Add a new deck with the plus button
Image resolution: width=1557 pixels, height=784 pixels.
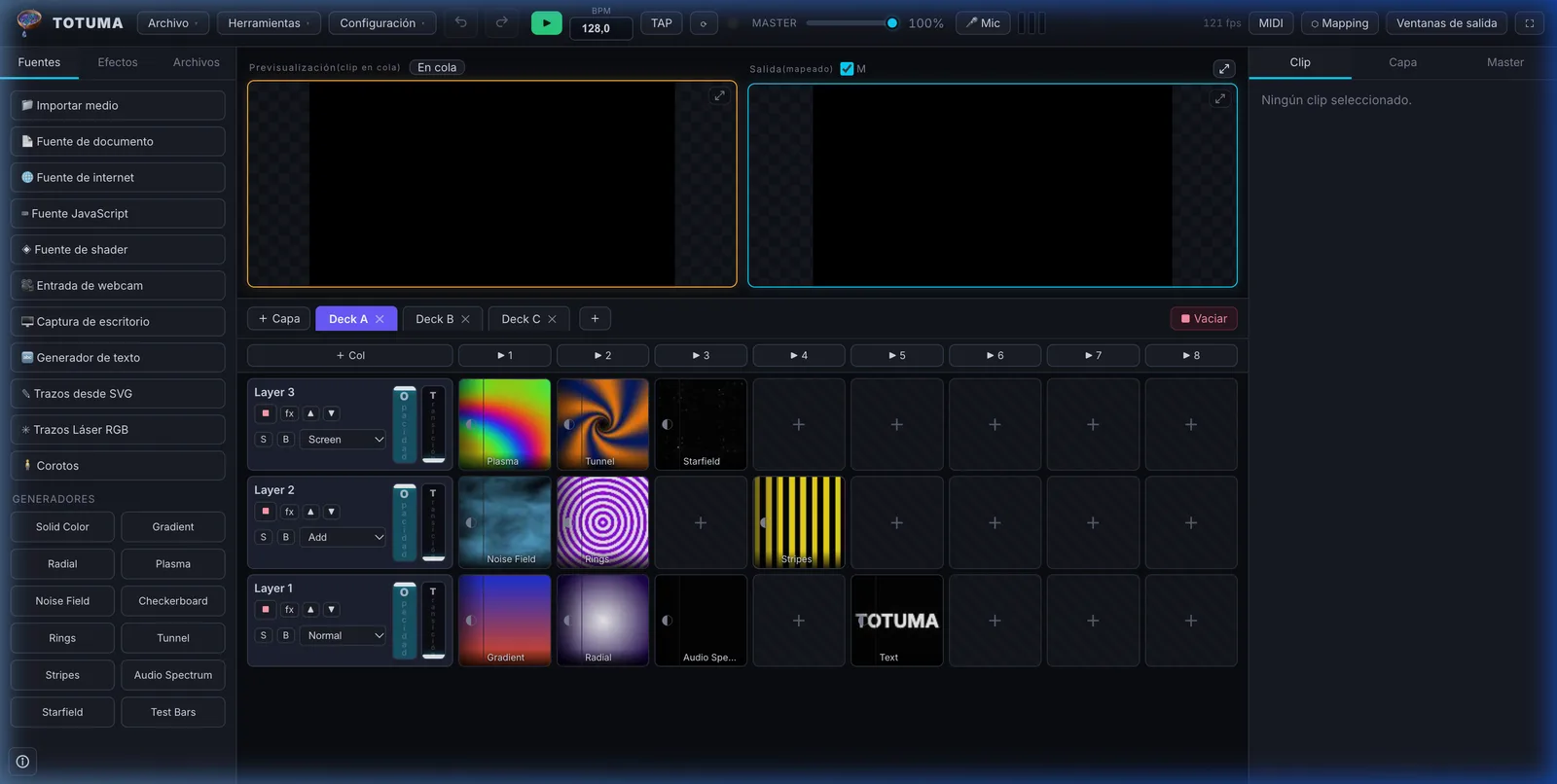[x=595, y=318]
